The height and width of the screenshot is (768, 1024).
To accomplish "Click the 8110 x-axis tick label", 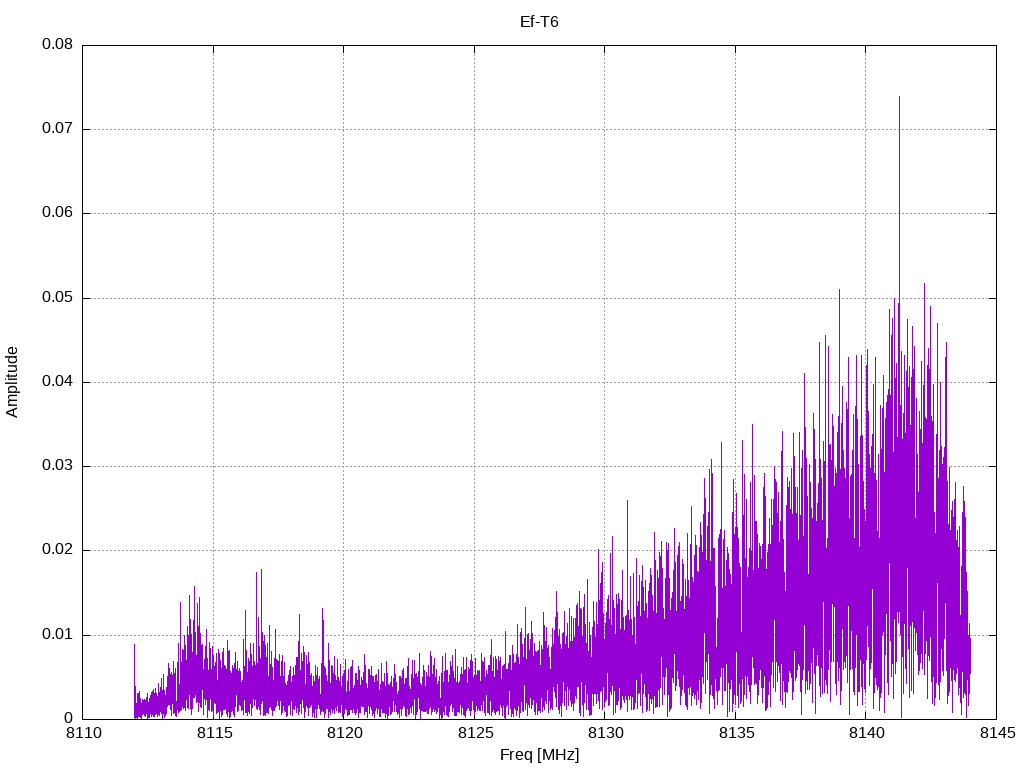I will 84,733.
